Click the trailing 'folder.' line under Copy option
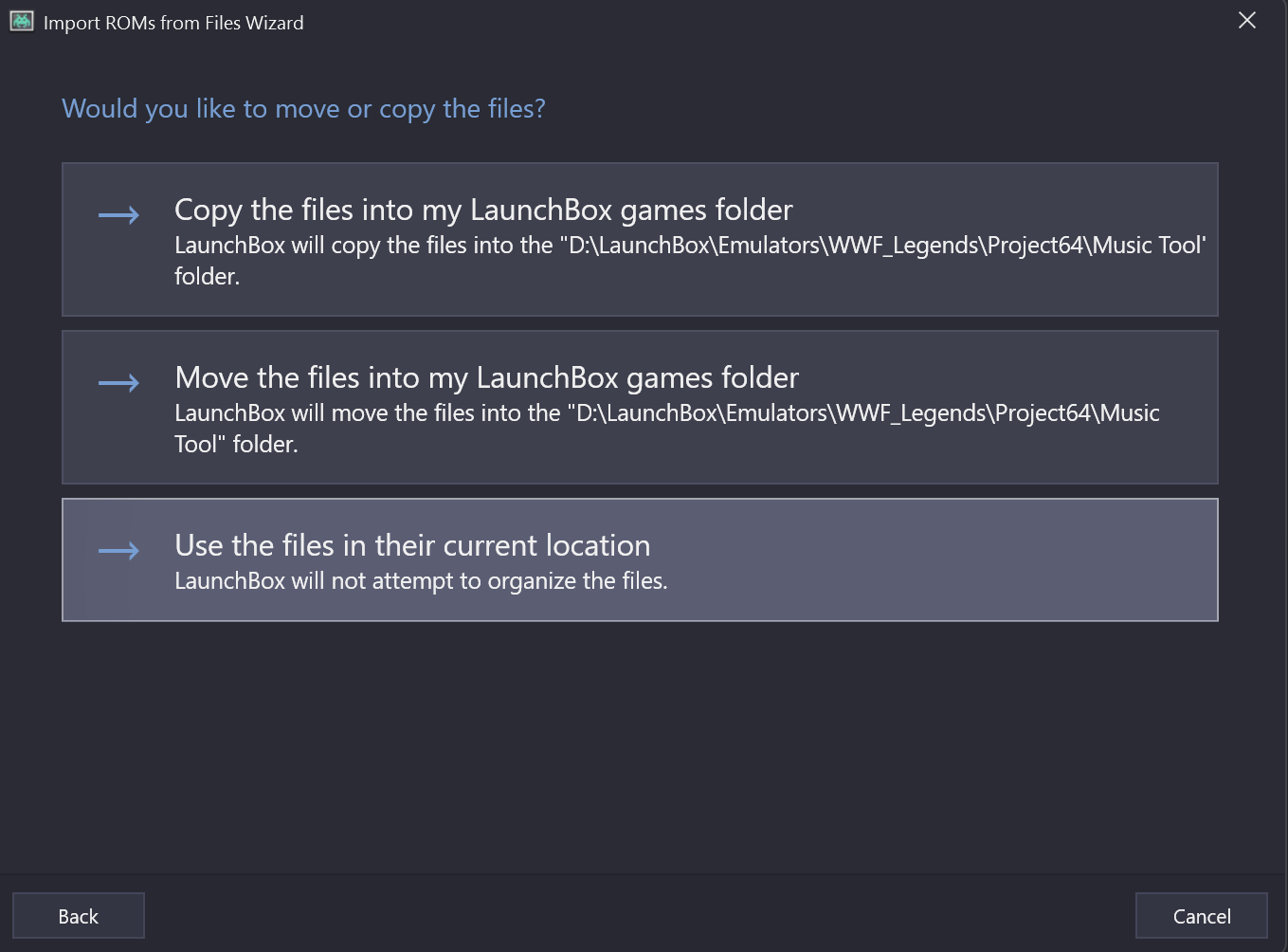The width and height of the screenshot is (1288, 952). click(207, 277)
